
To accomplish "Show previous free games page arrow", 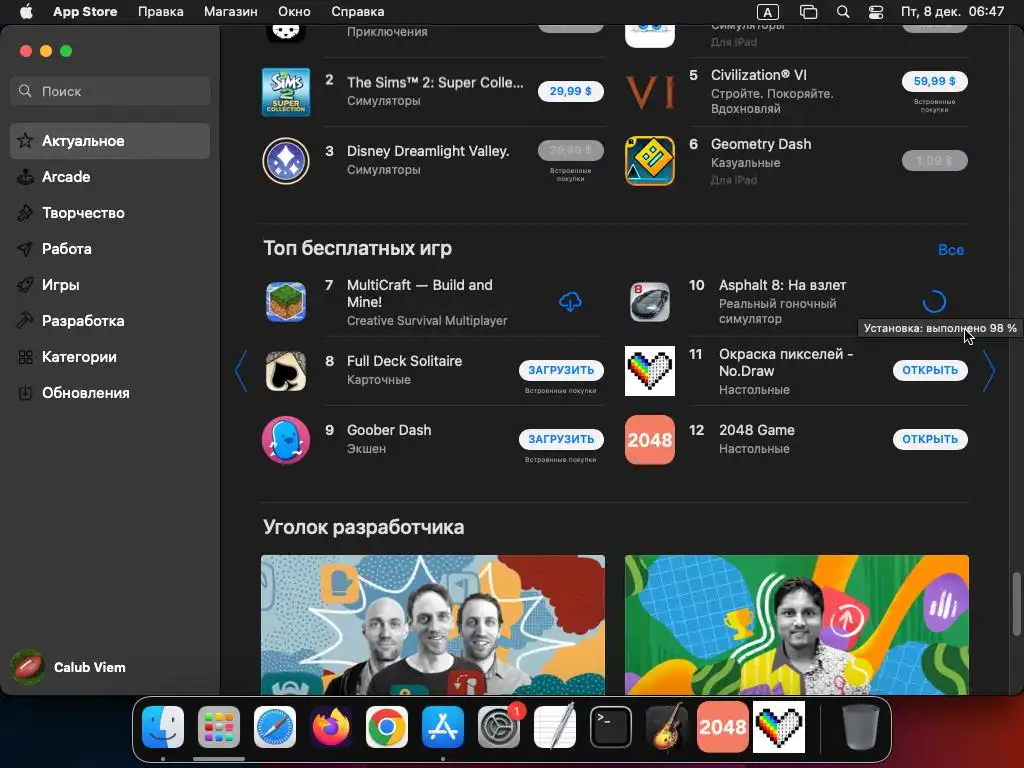I will tap(241, 371).
